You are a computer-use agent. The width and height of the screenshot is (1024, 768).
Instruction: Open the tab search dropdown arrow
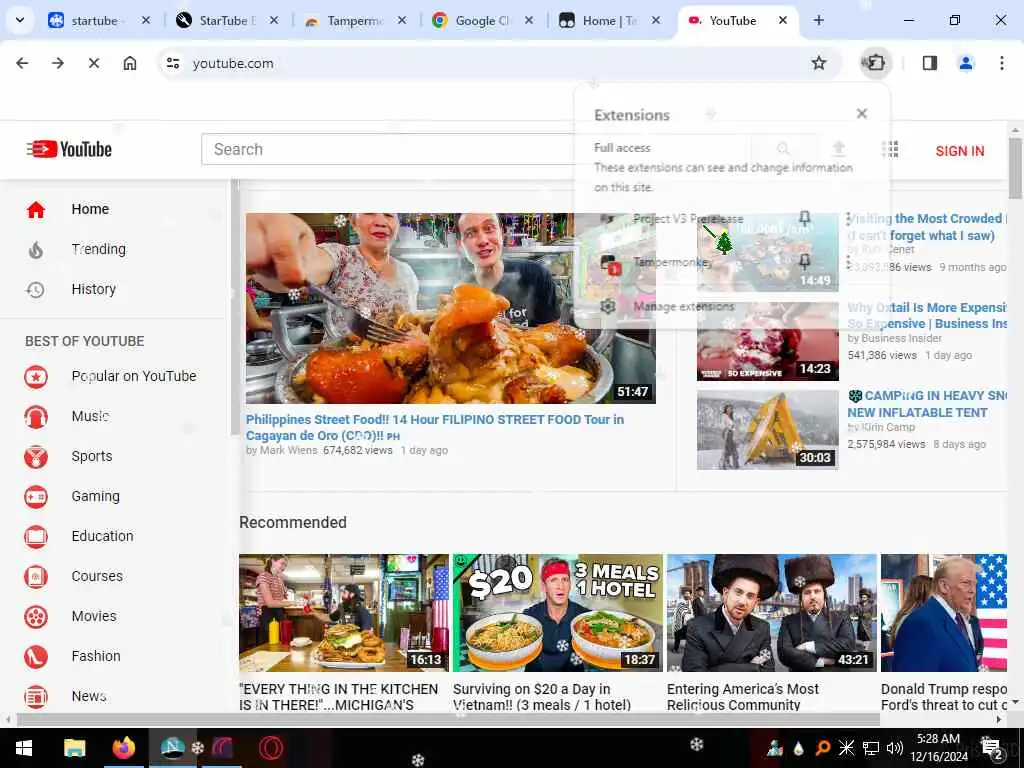[20, 20]
